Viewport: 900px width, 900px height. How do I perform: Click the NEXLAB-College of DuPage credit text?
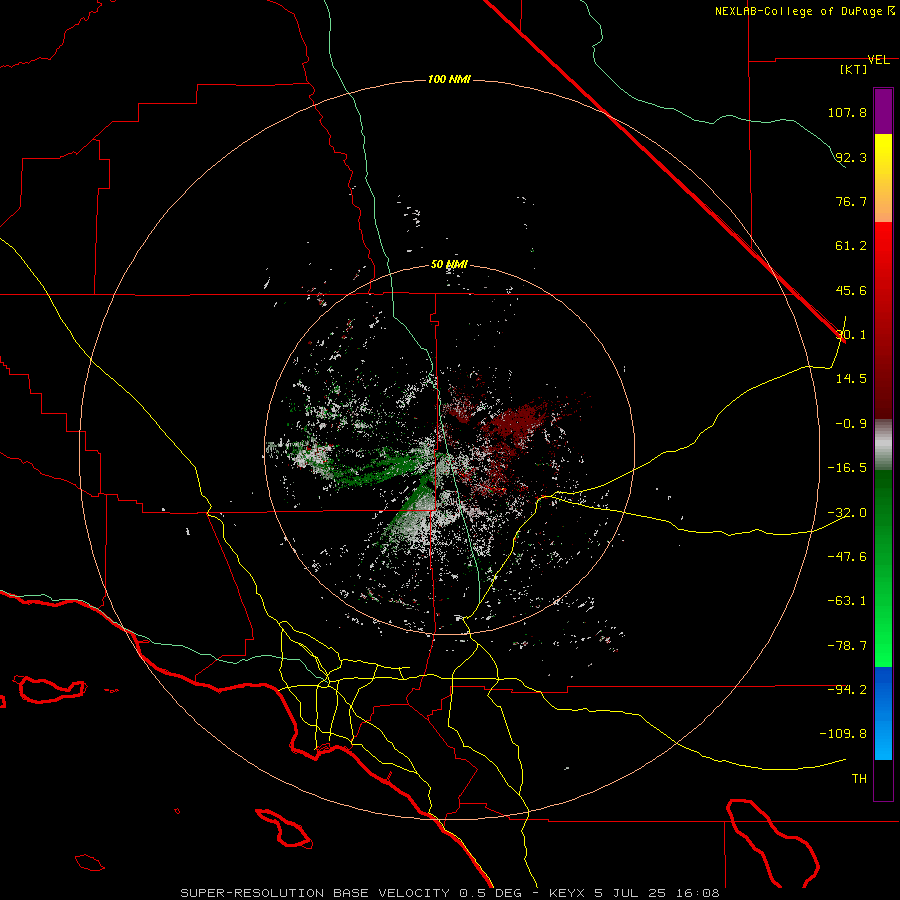point(805,11)
